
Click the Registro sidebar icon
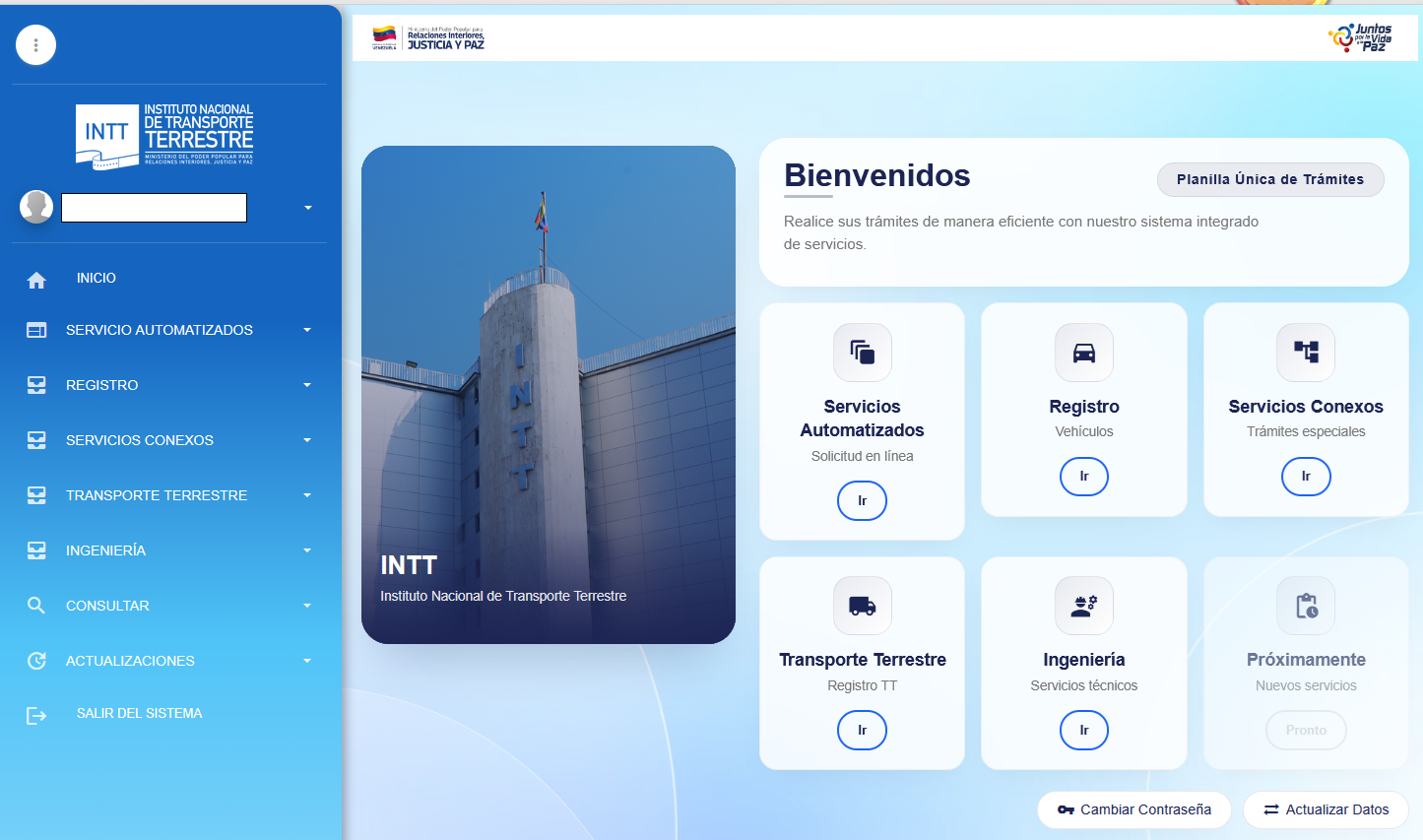36,385
